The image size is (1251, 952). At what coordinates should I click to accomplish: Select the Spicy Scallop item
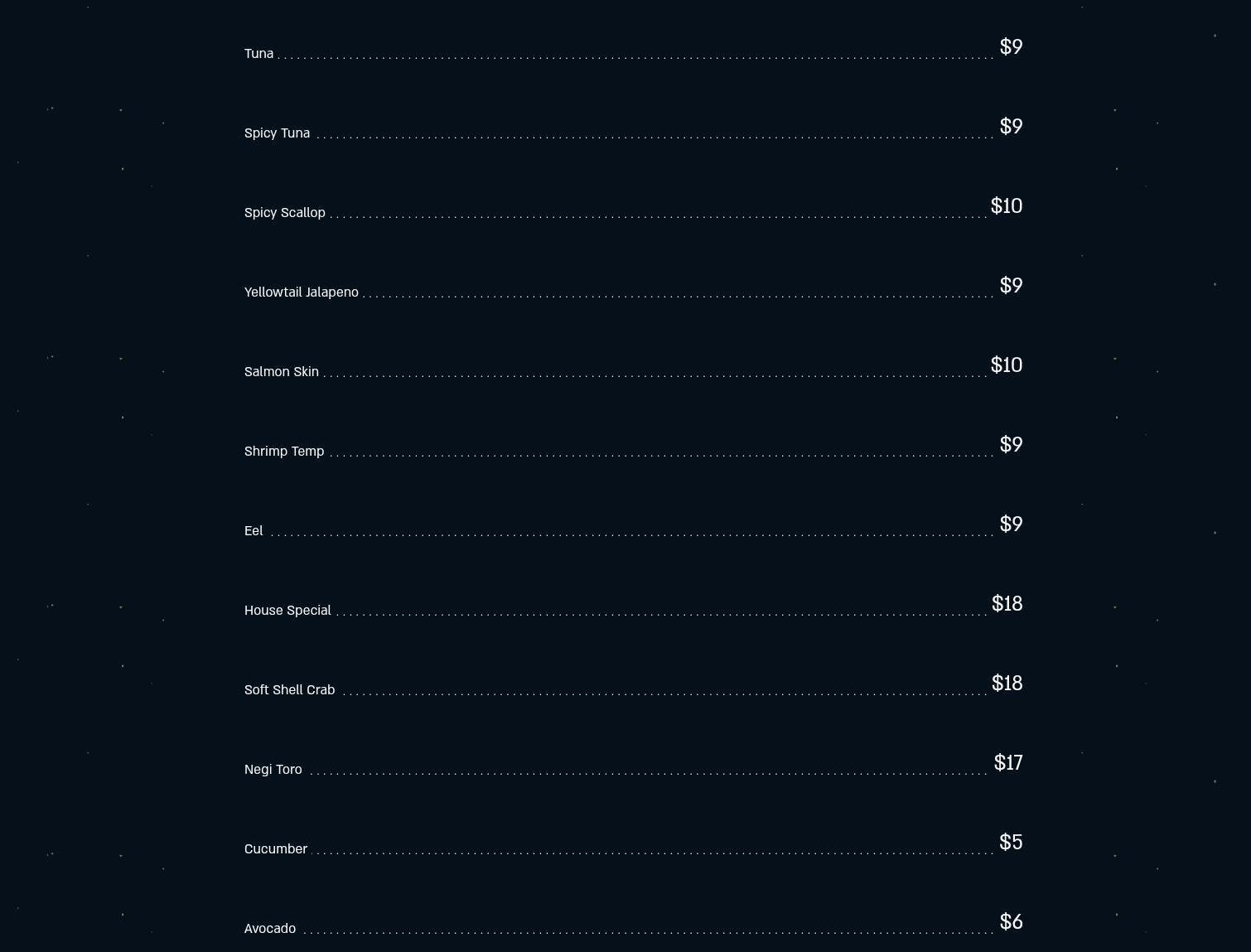coord(284,212)
